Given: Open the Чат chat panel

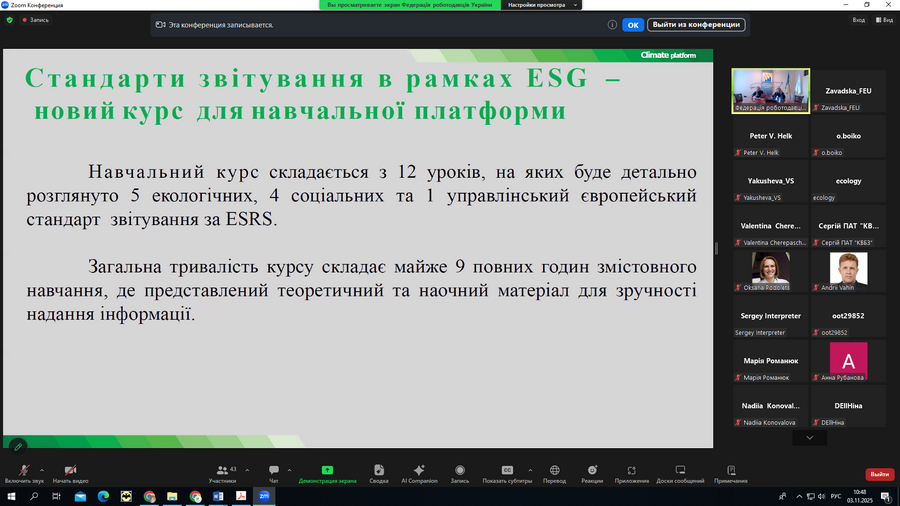Looking at the screenshot, I should click(273, 471).
